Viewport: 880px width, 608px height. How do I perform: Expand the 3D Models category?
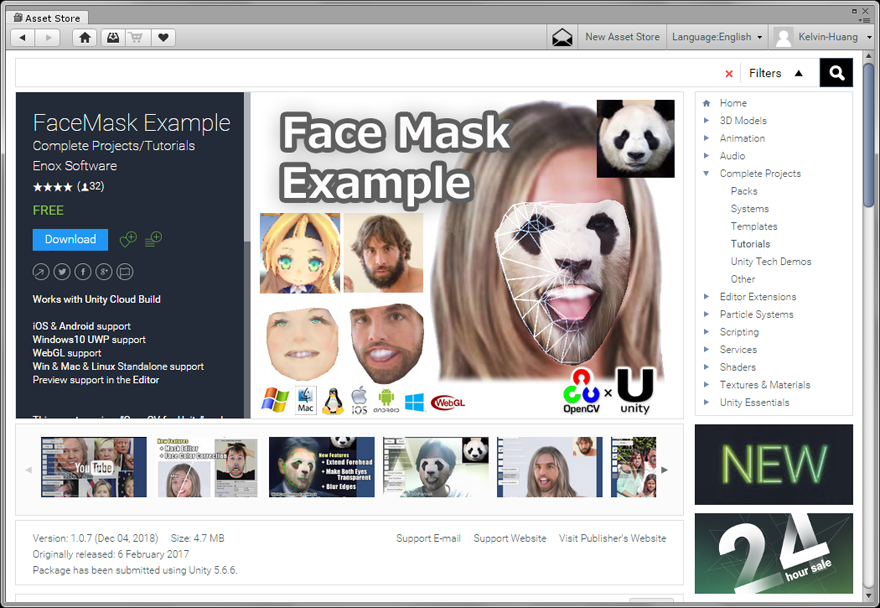point(706,120)
